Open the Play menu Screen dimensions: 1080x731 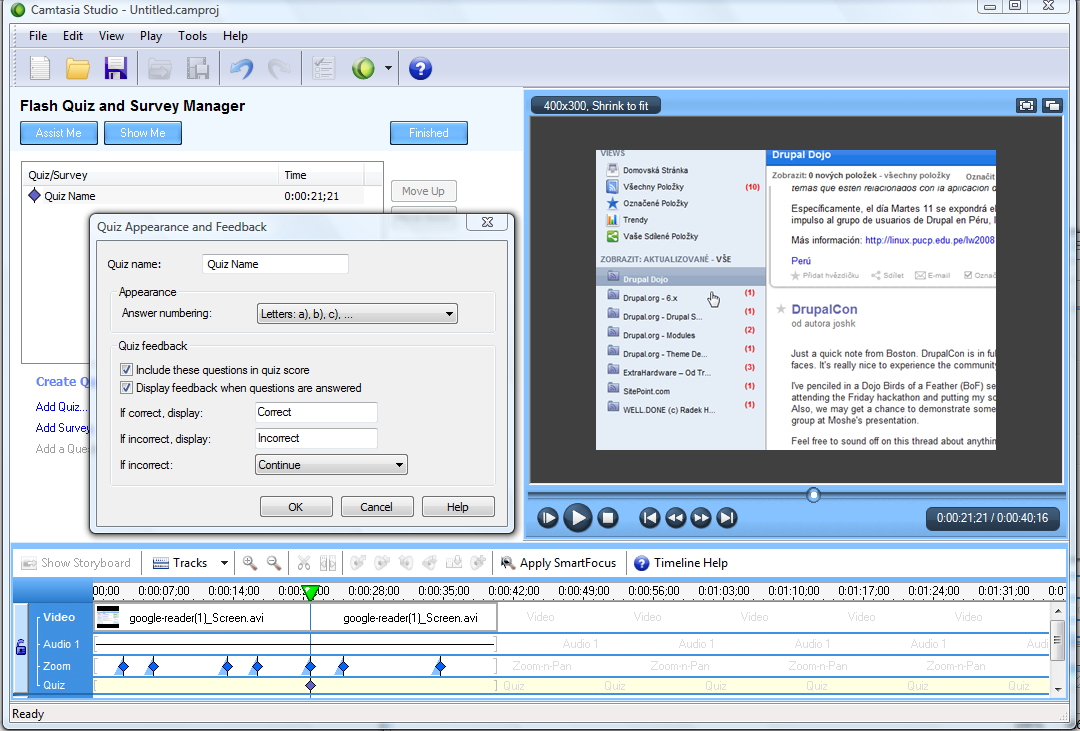click(x=151, y=36)
